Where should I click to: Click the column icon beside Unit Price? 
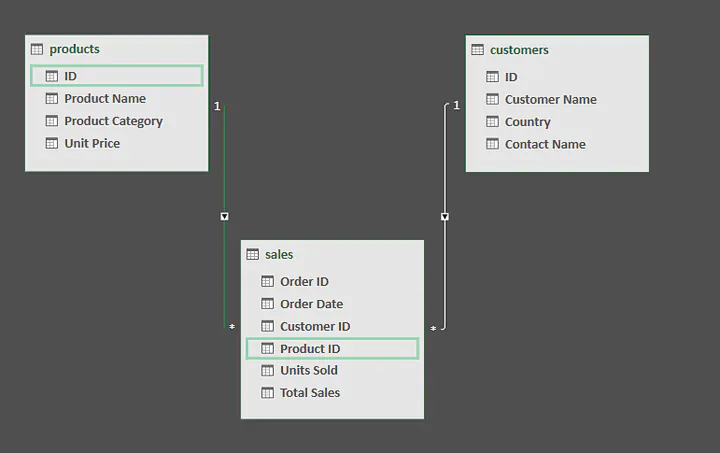(x=52, y=143)
